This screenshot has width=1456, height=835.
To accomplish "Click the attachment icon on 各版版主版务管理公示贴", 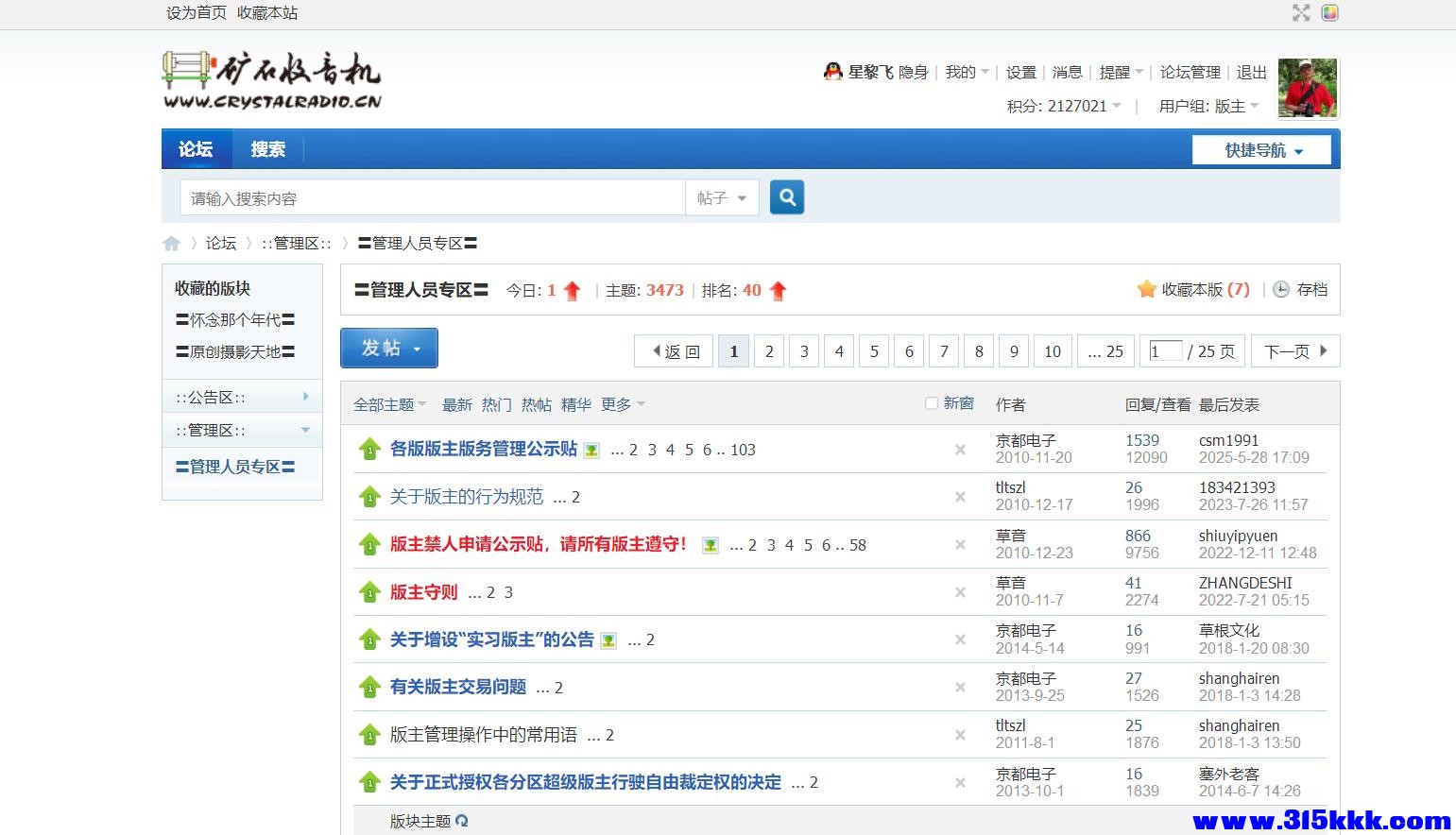I will 591,450.
